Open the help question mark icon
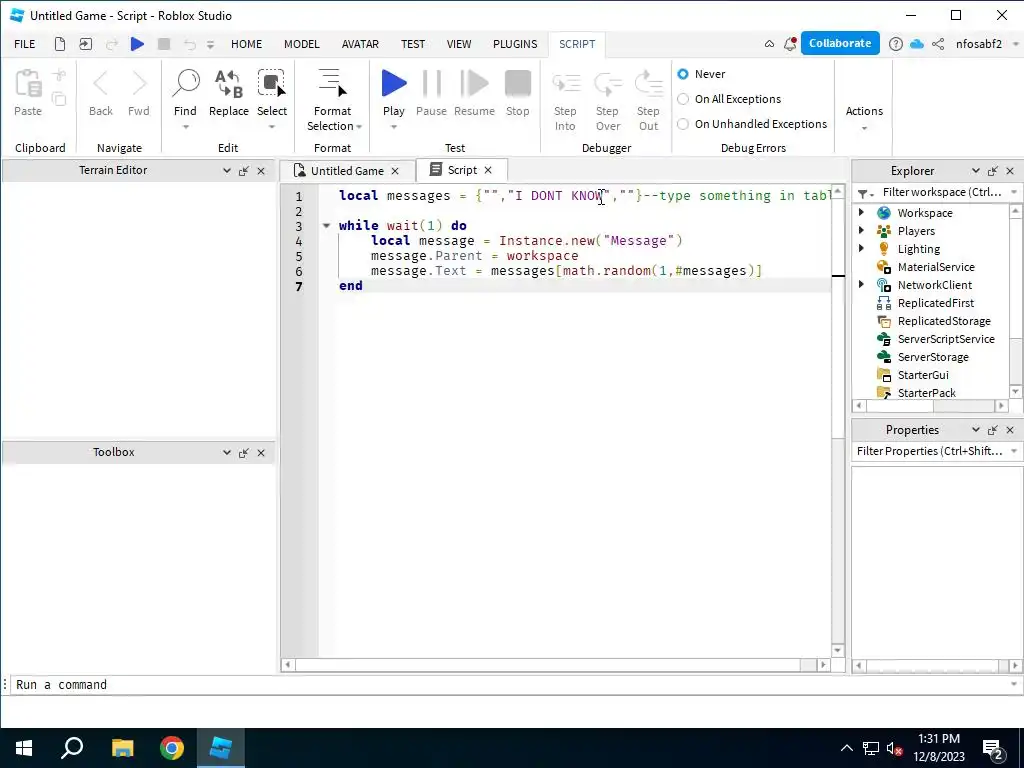Image resolution: width=1024 pixels, height=768 pixels. (896, 44)
